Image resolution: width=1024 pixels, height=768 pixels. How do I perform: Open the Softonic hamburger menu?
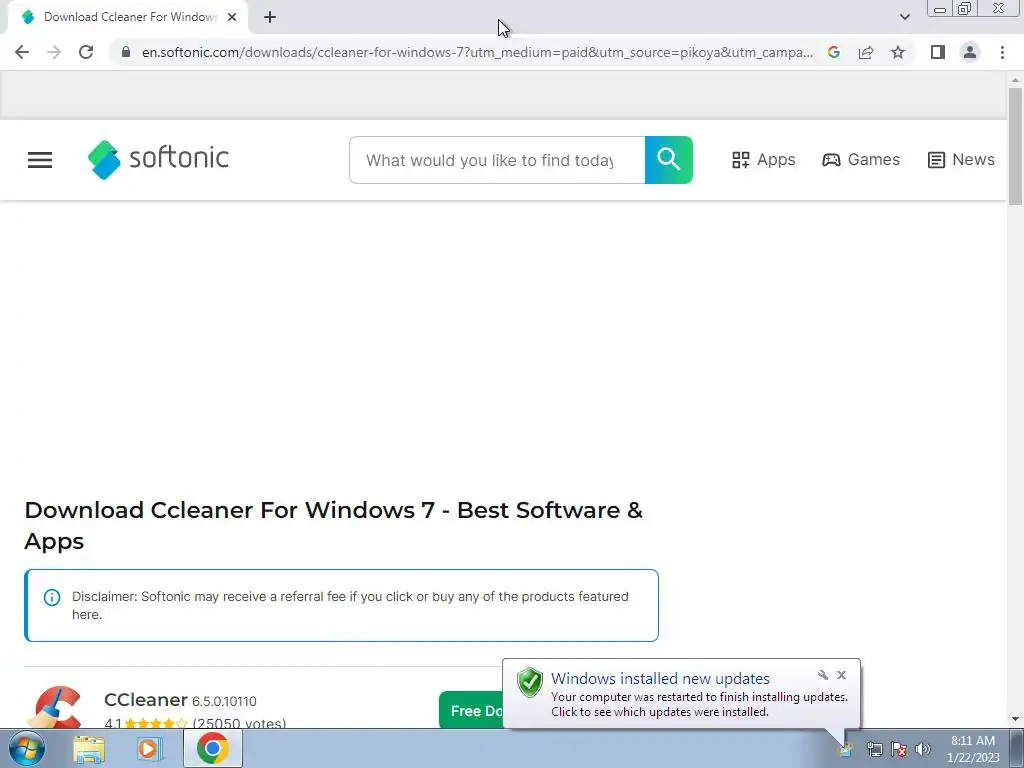point(40,160)
